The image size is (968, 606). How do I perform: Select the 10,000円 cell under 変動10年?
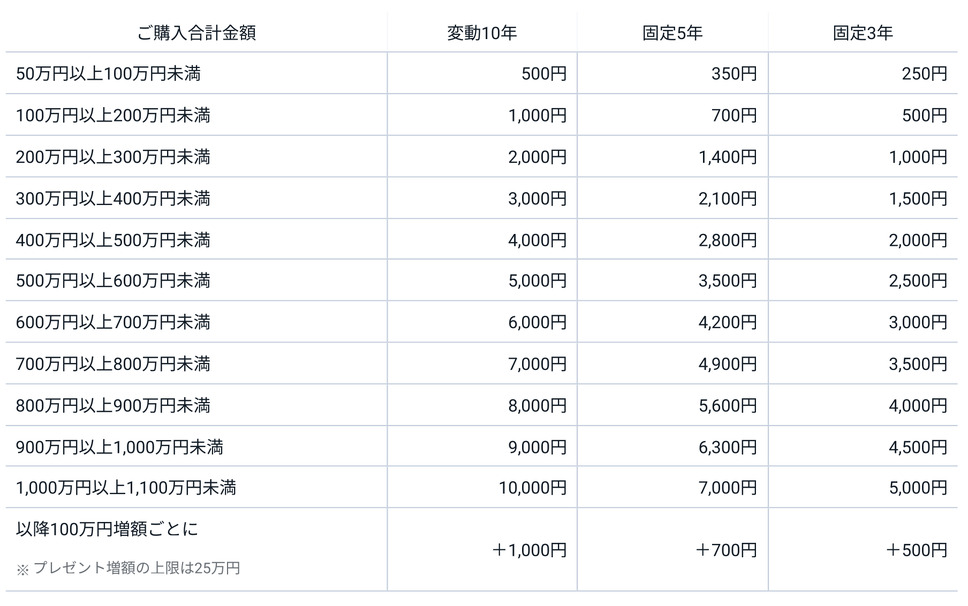click(533, 488)
